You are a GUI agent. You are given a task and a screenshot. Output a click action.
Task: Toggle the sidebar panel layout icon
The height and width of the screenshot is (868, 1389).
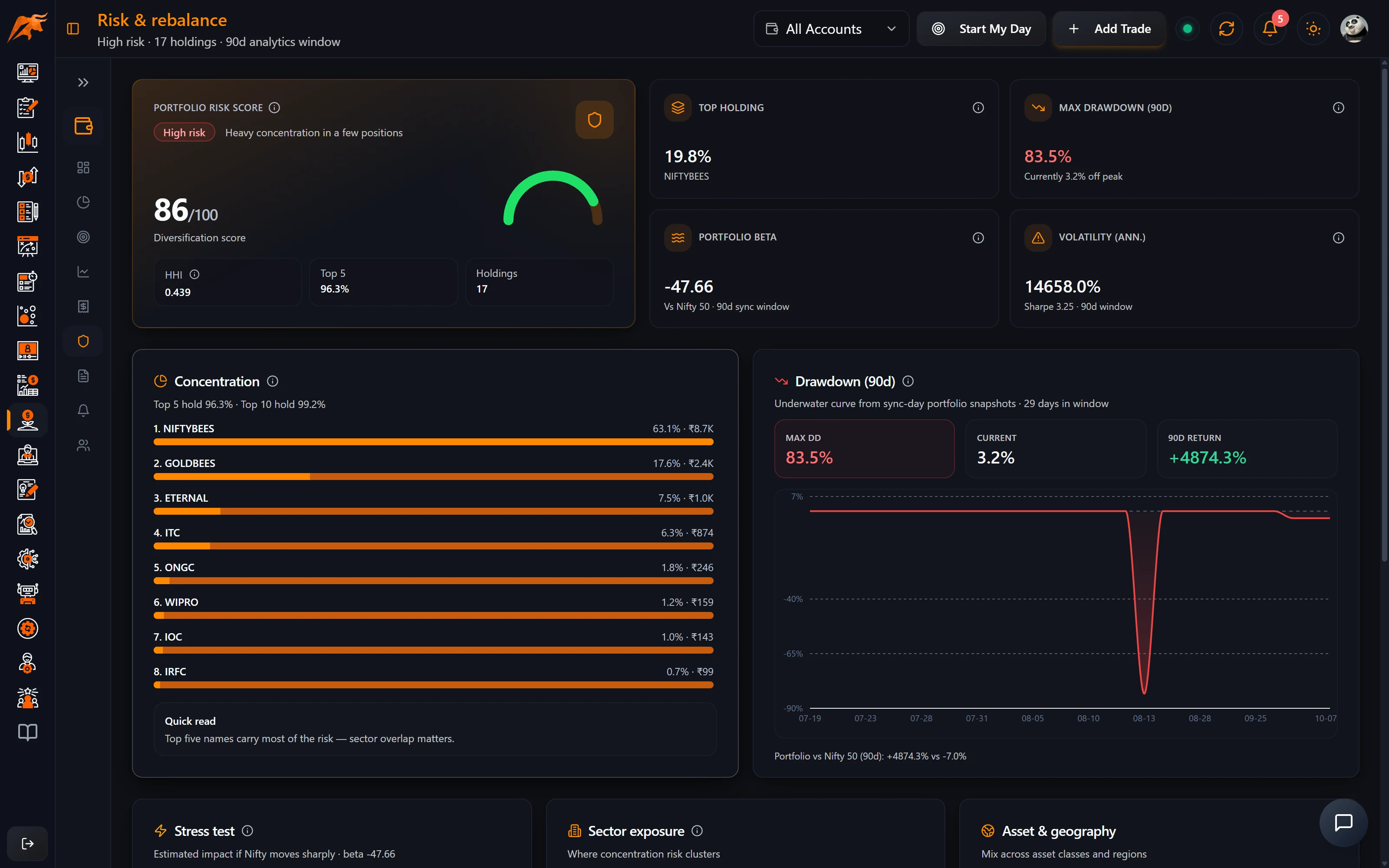[73, 29]
